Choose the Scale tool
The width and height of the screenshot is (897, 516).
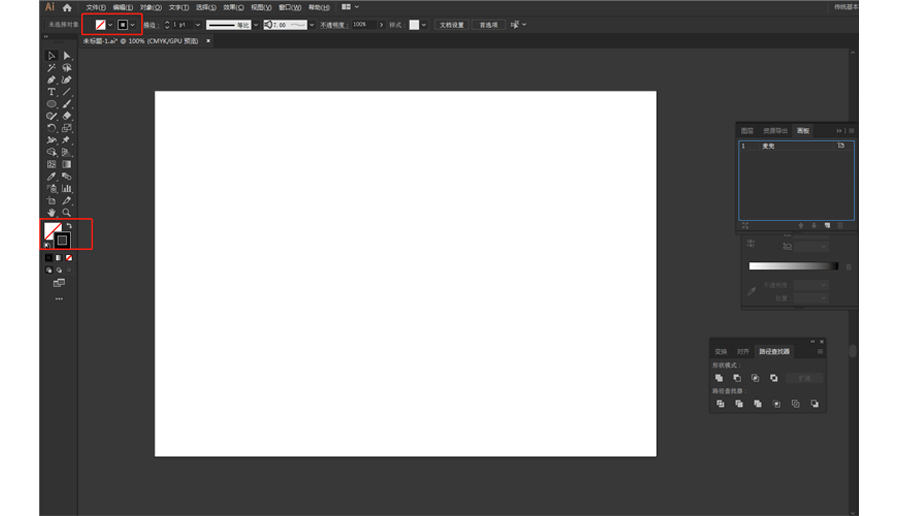coord(67,128)
